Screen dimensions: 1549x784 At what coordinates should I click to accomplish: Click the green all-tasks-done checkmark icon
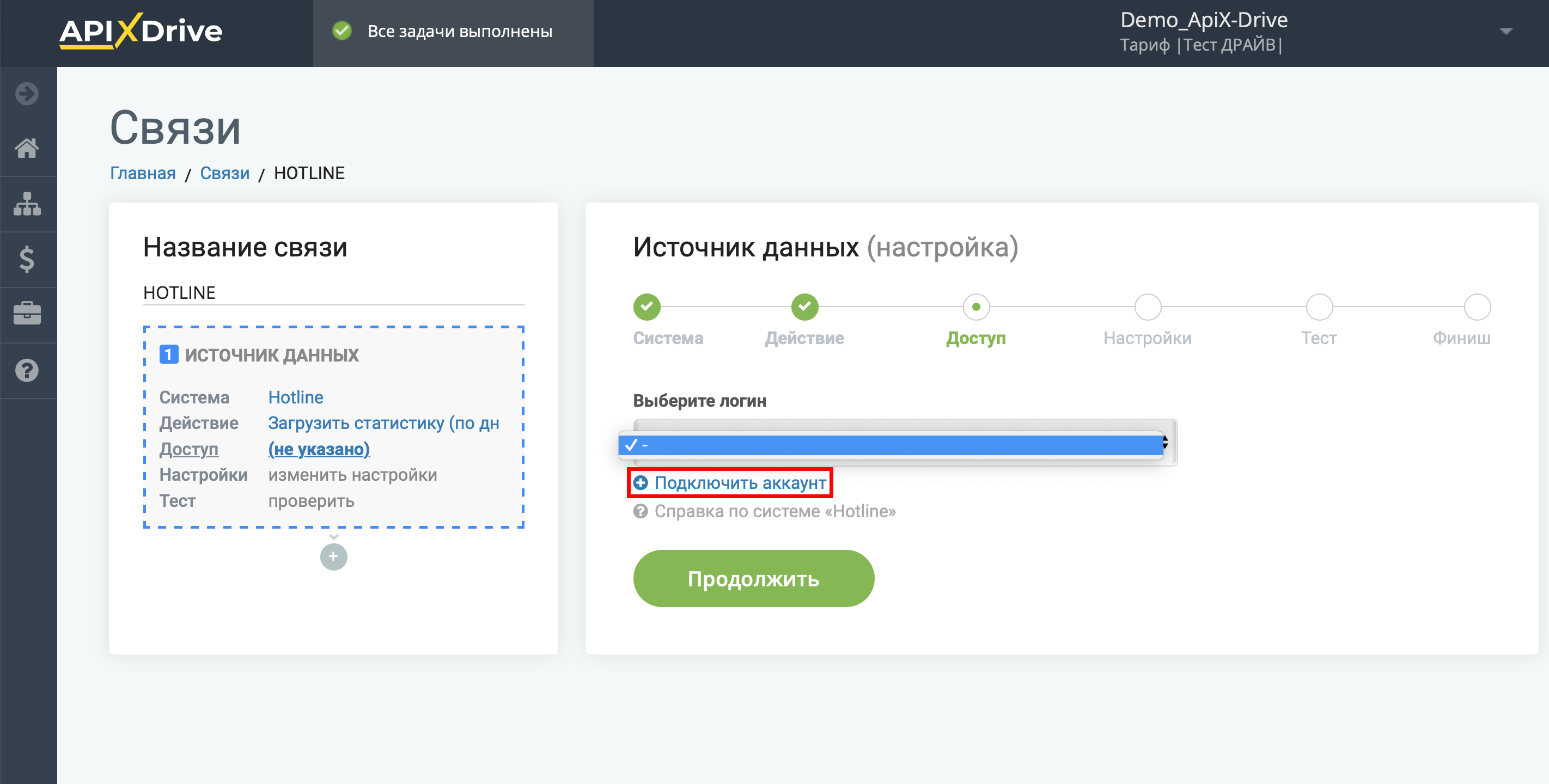[342, 30]
